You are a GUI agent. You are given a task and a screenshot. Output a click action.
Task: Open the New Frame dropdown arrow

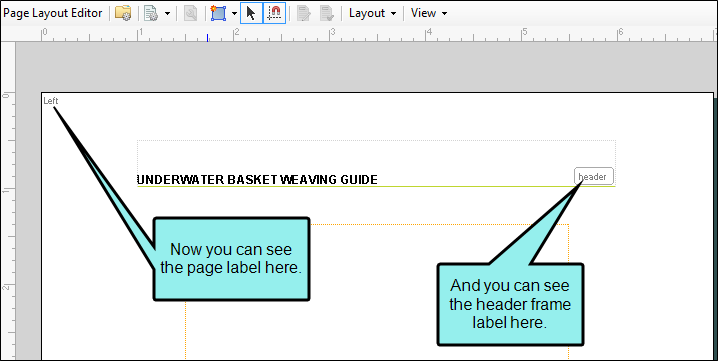[x=234, y=13]
